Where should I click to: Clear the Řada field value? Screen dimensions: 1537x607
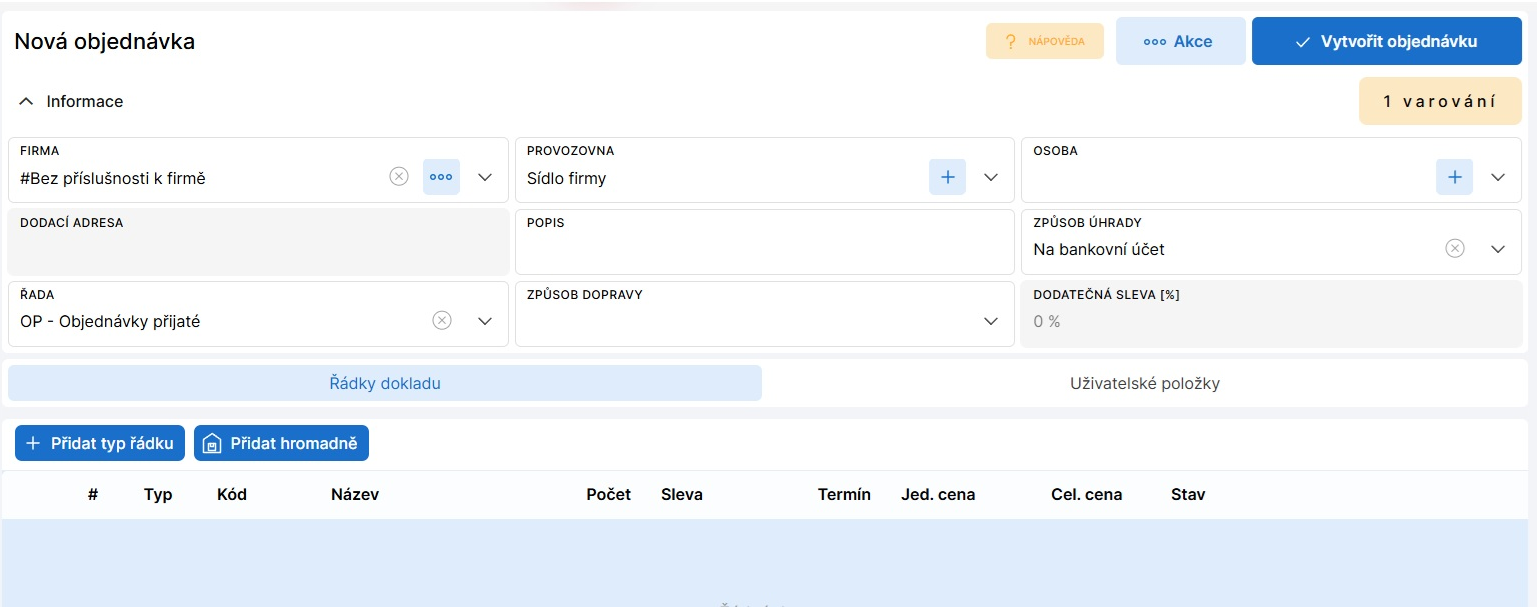(442, 321)
